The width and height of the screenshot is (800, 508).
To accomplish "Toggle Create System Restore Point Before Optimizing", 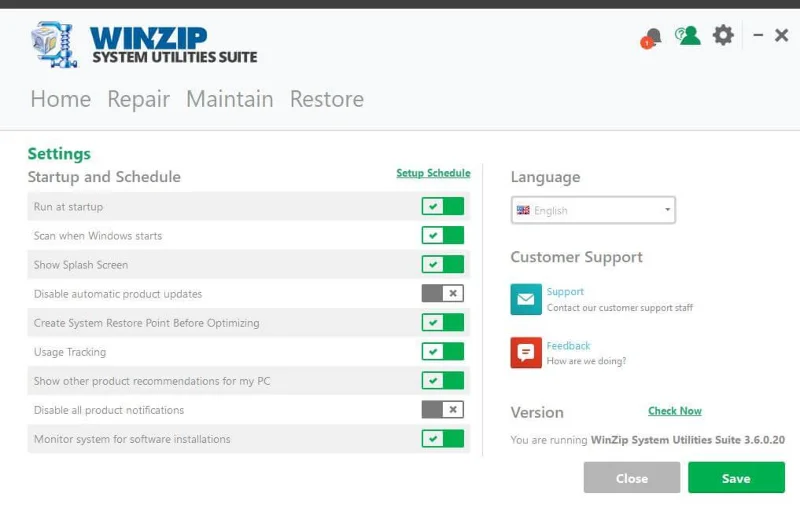I will [443, 323].
